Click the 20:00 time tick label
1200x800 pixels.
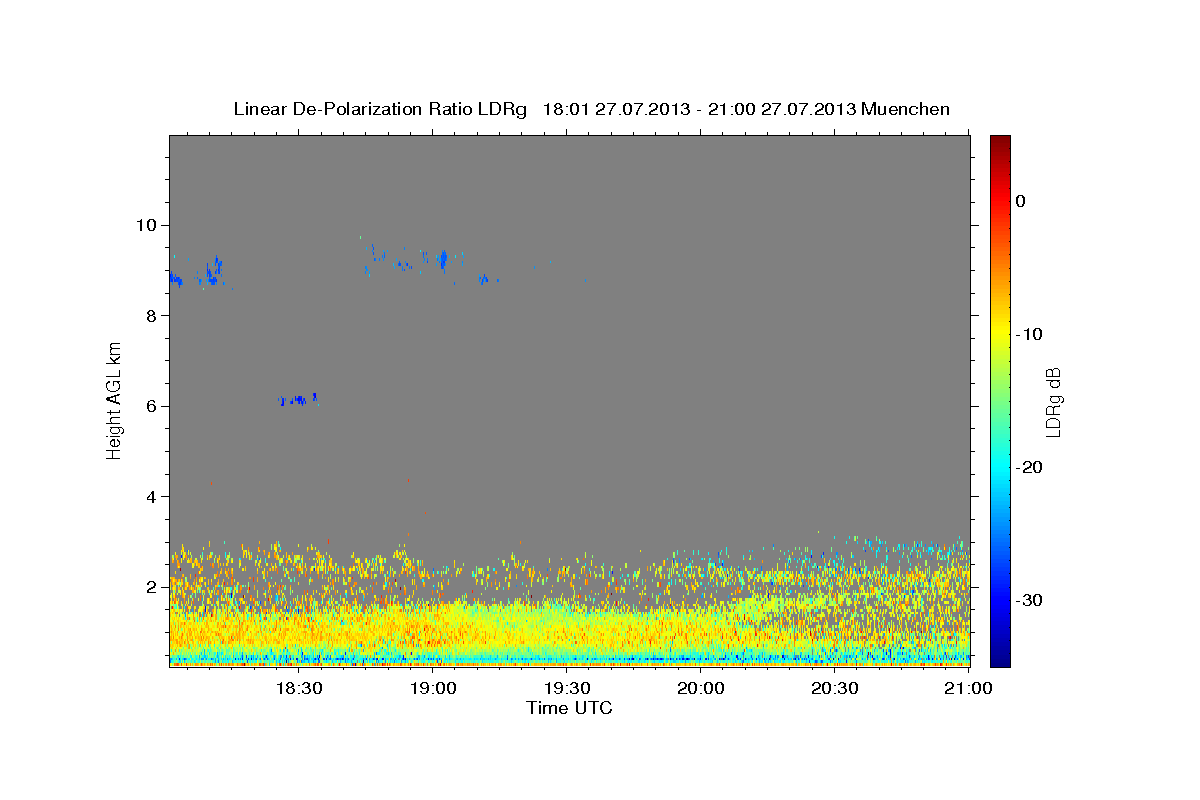click(701, 689)
